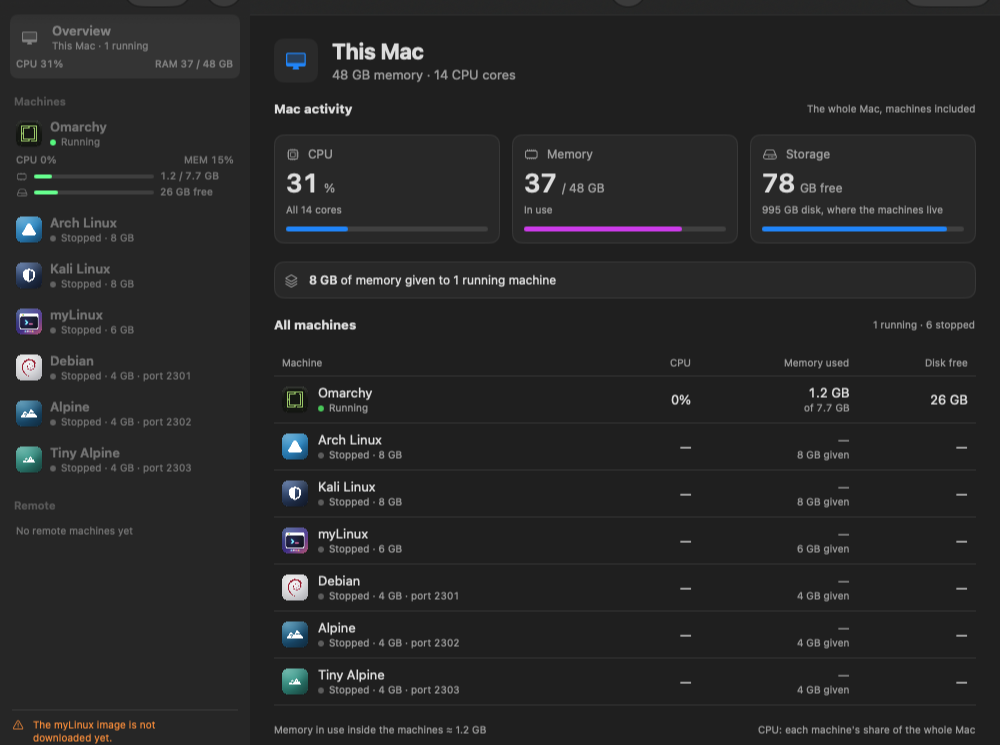Click the Memory used column header

816,363
